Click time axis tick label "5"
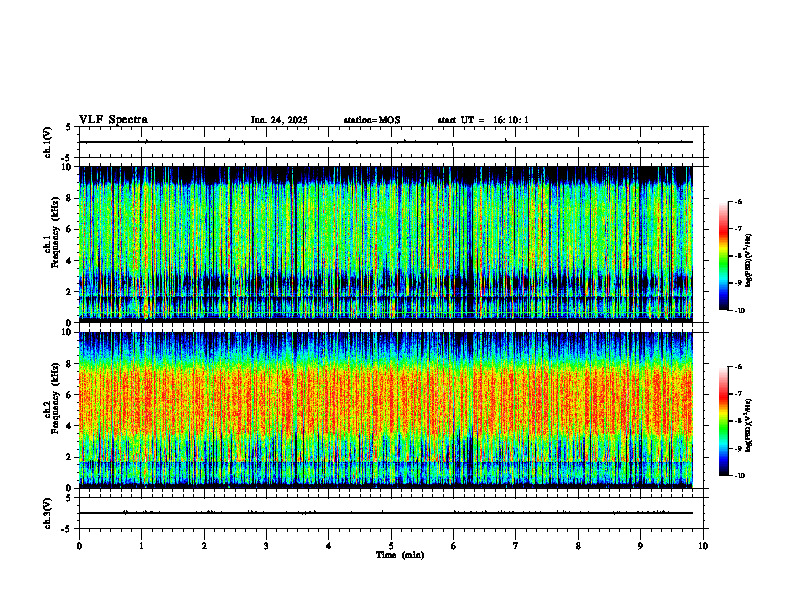This screenshot has width=792, height=612. [391, 546]
